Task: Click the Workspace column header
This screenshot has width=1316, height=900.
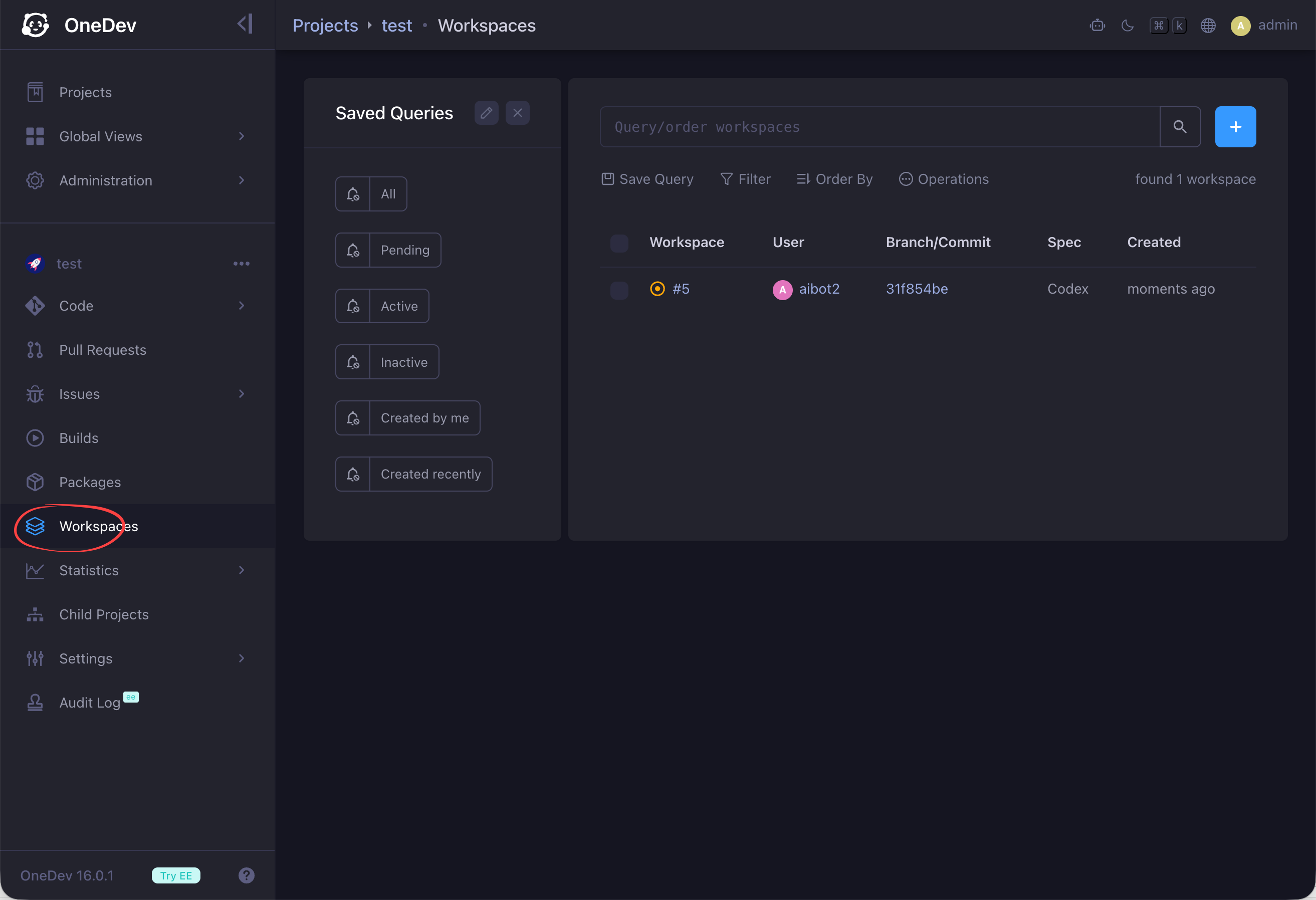Action: 686,243
